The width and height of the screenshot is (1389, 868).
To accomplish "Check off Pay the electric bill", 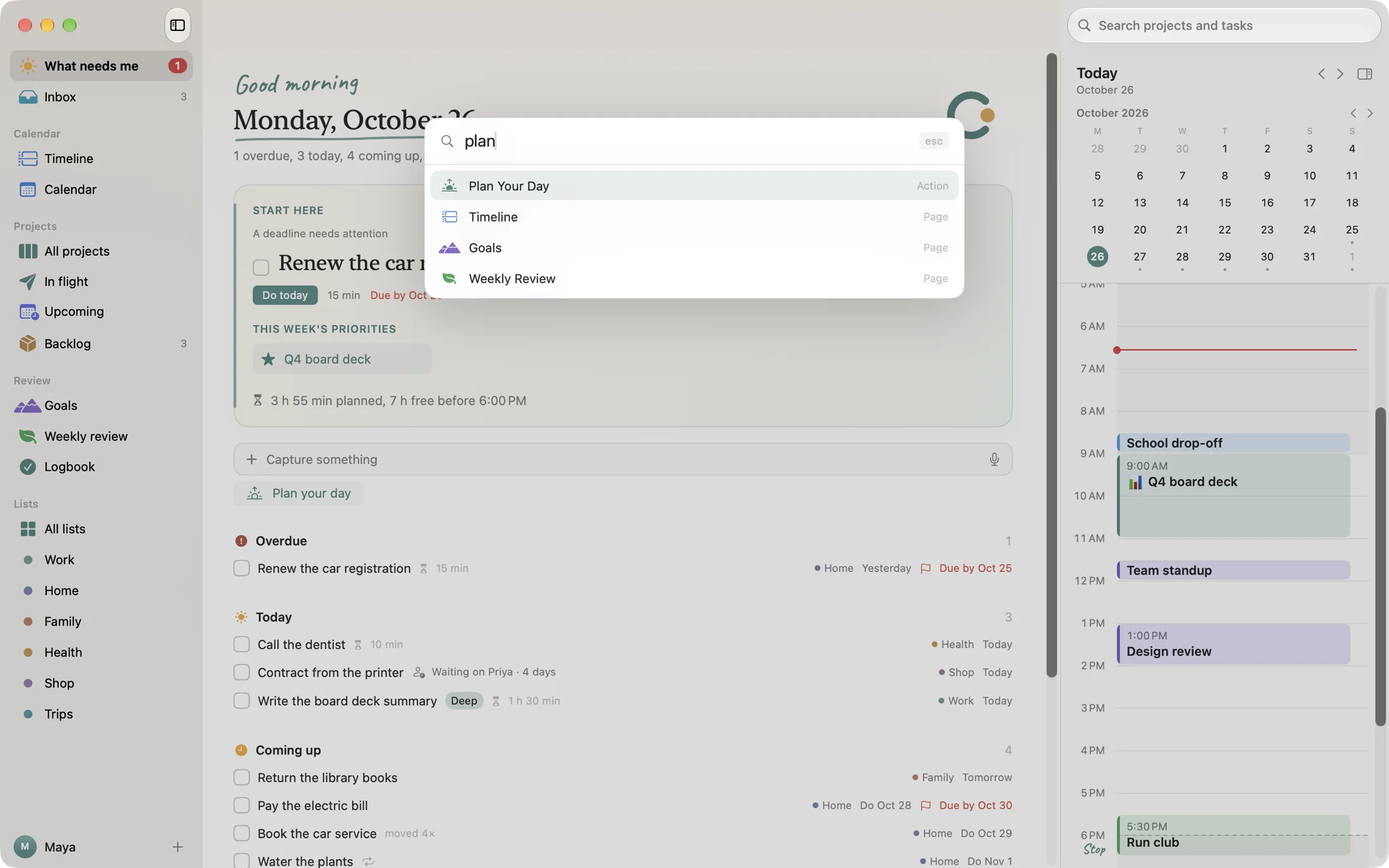I will click(x=241, y=806).
